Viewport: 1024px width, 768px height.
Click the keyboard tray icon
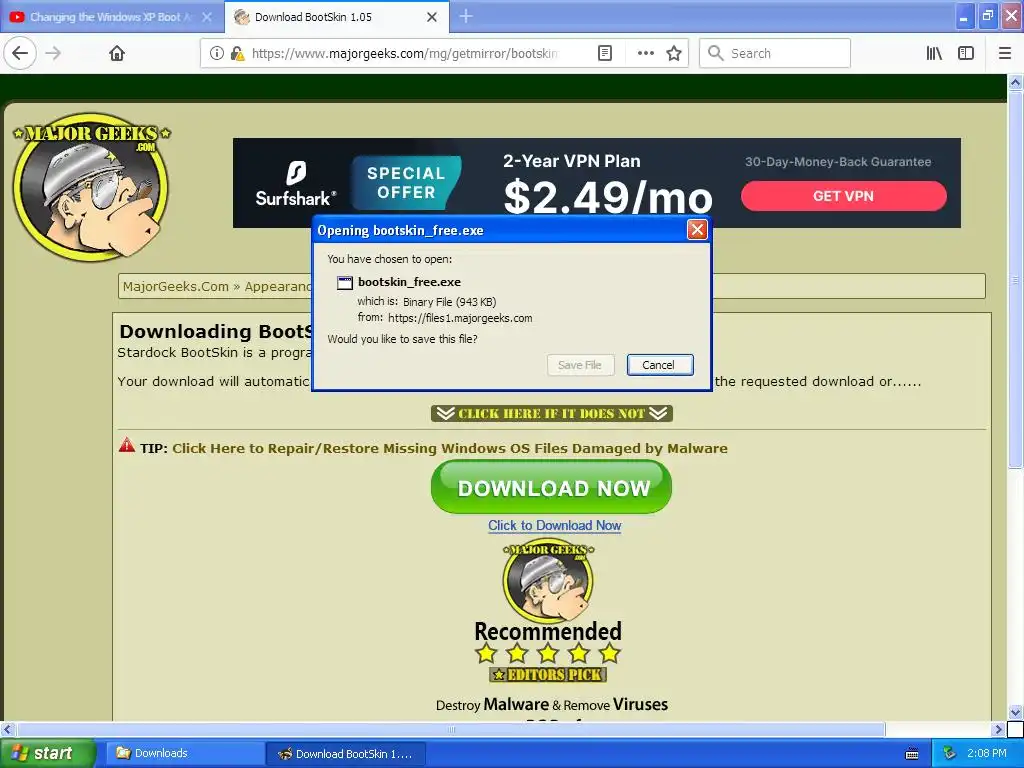click(912, 754)
